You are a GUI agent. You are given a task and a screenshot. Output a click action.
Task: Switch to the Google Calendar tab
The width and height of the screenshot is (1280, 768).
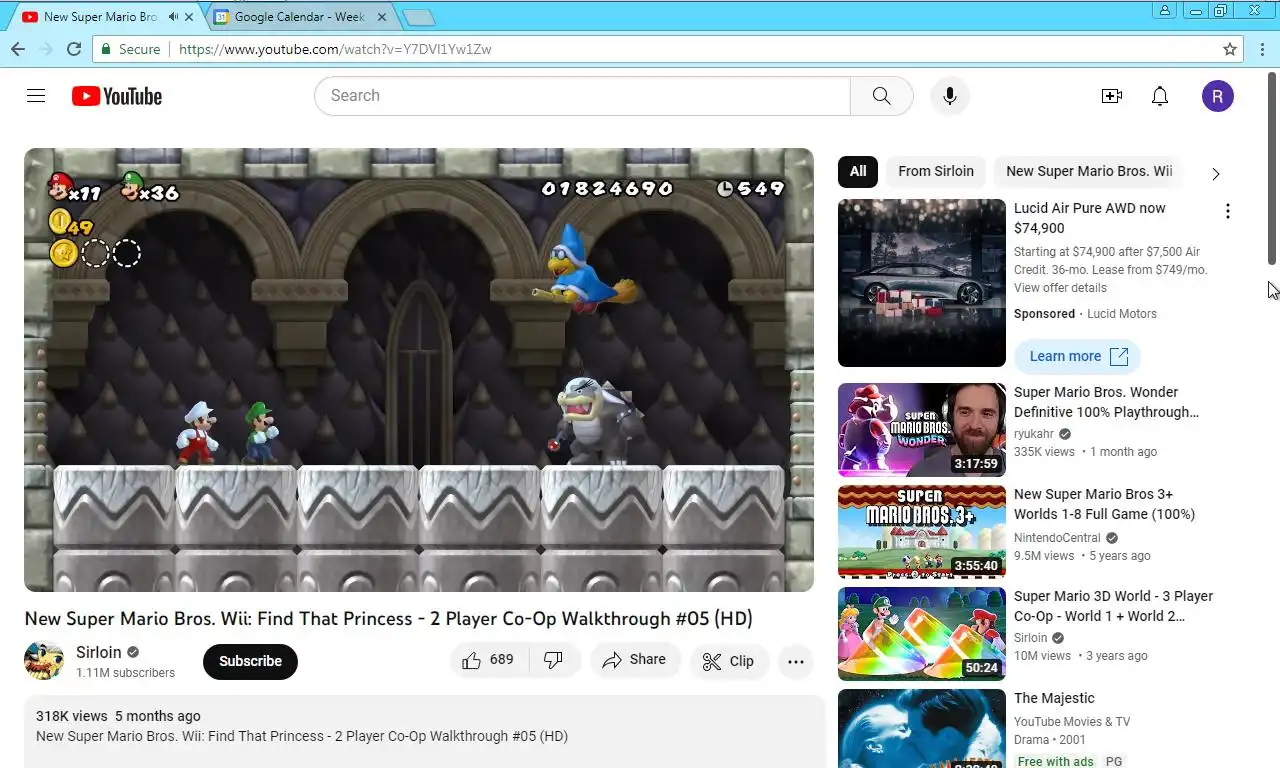tap(300, 17)
